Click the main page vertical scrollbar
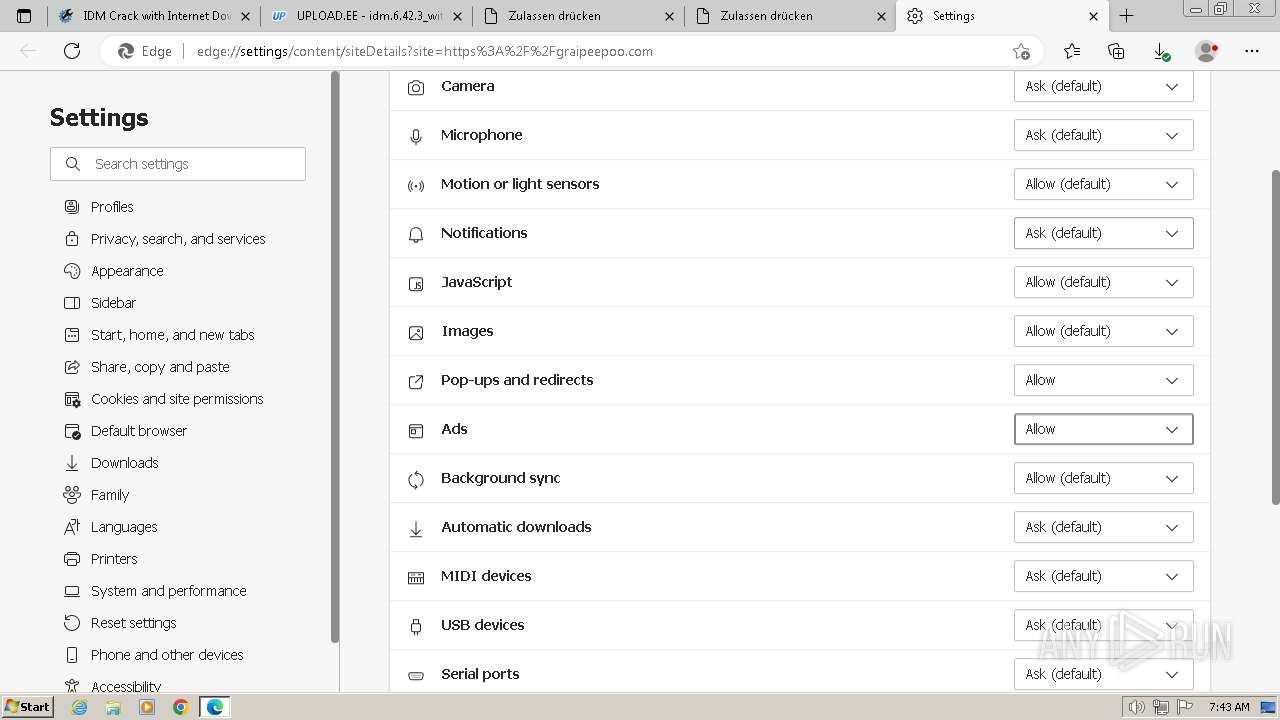The height and width of the screenshot is (720, 1280). (x=1275, y=337)
